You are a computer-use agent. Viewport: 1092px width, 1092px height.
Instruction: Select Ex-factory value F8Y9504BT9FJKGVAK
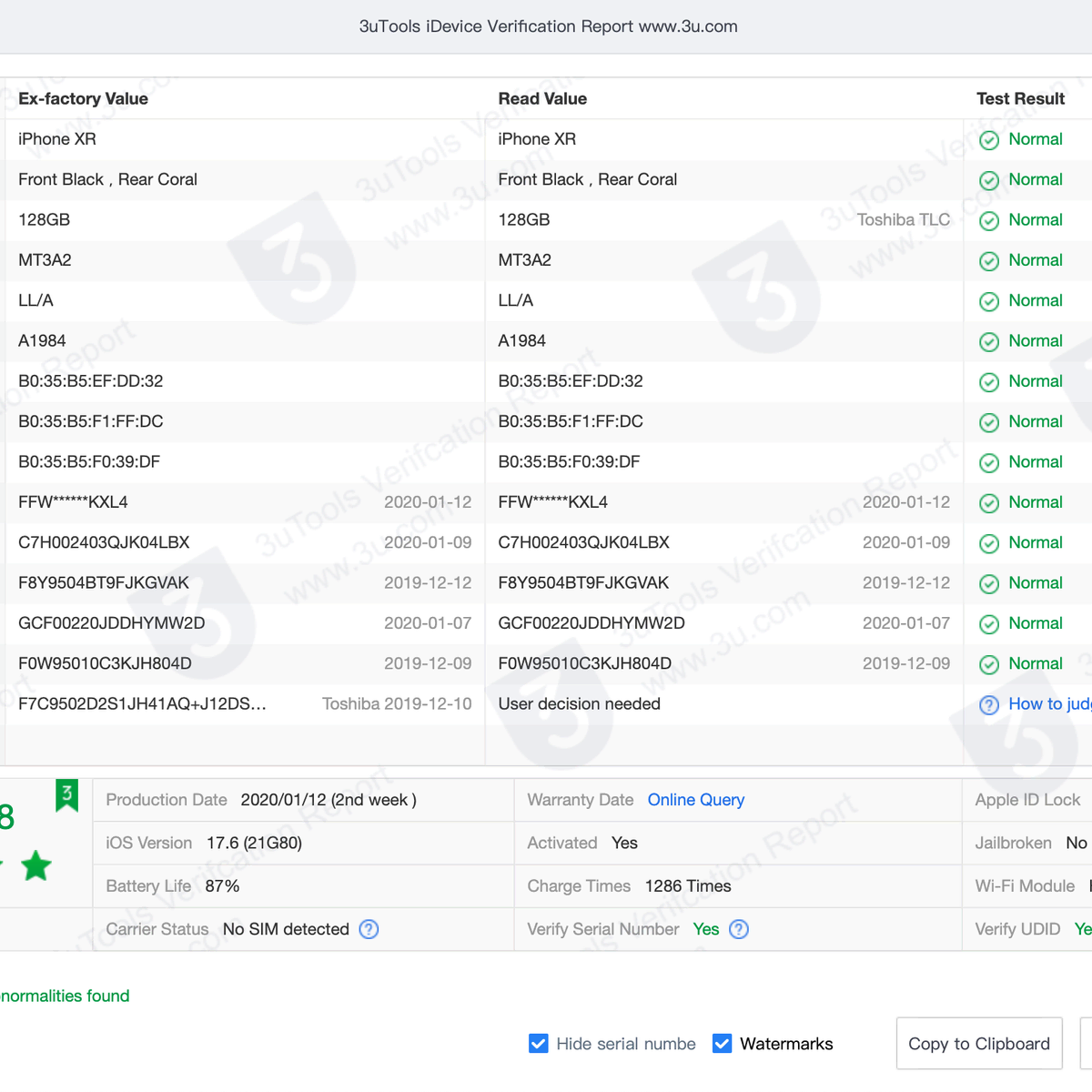[104, 582]
